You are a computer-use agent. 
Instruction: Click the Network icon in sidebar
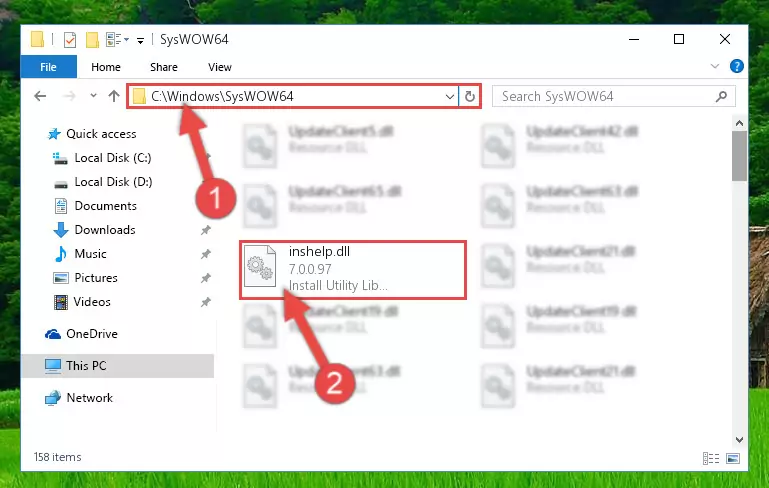(x=53, y=398)
